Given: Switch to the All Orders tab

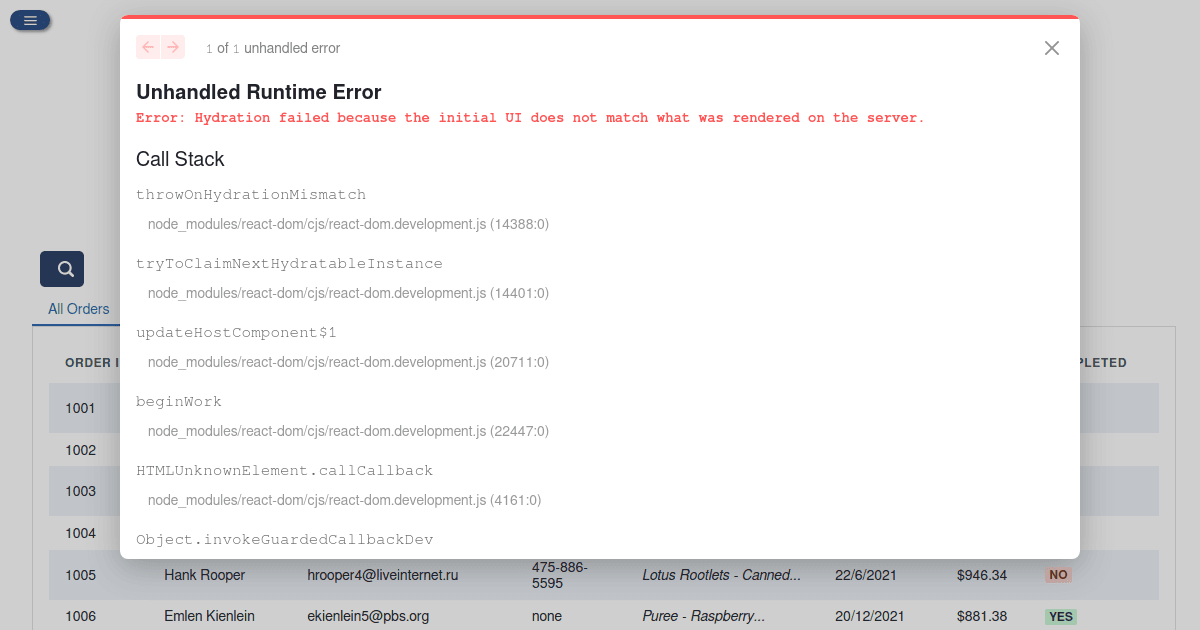Looking at the screenshot, I should (x=78, y=309).
